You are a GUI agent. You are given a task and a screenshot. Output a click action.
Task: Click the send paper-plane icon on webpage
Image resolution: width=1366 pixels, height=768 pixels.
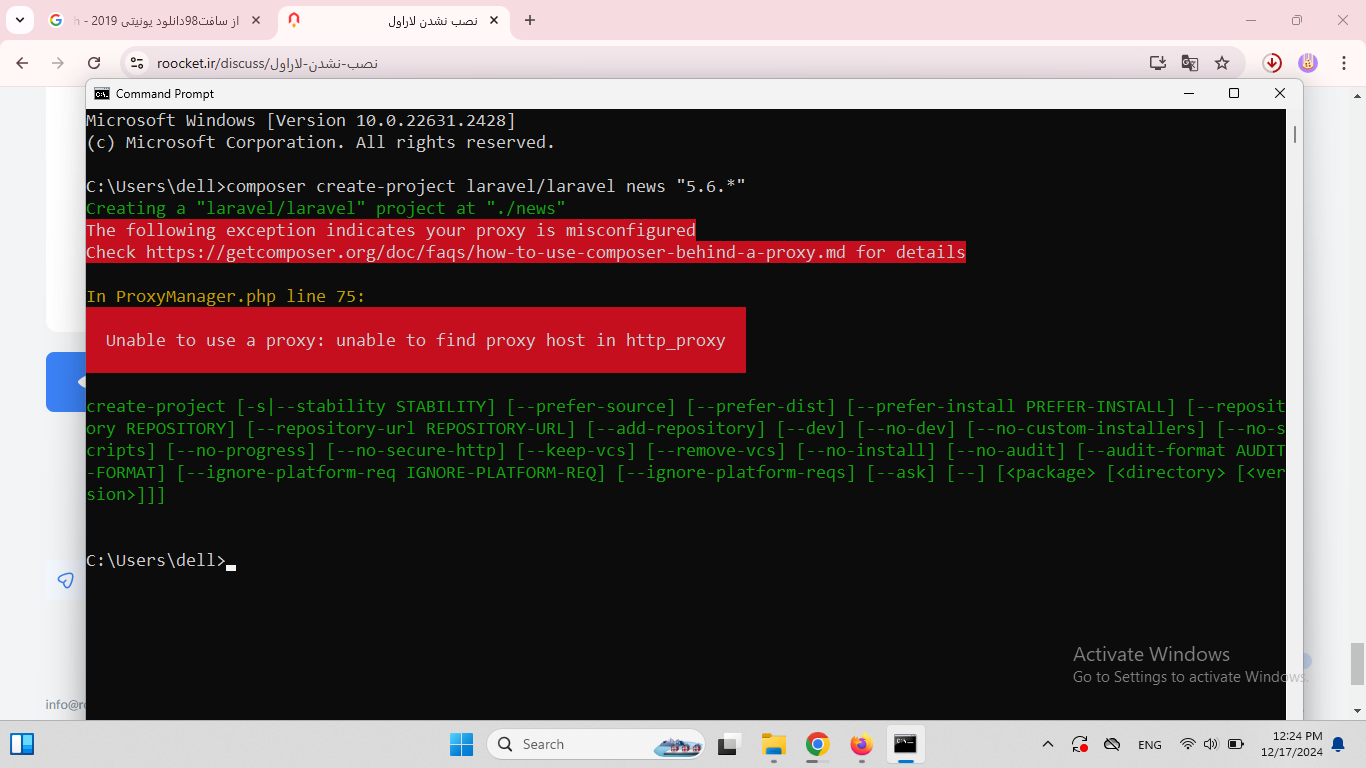click(x=66, y=580)
